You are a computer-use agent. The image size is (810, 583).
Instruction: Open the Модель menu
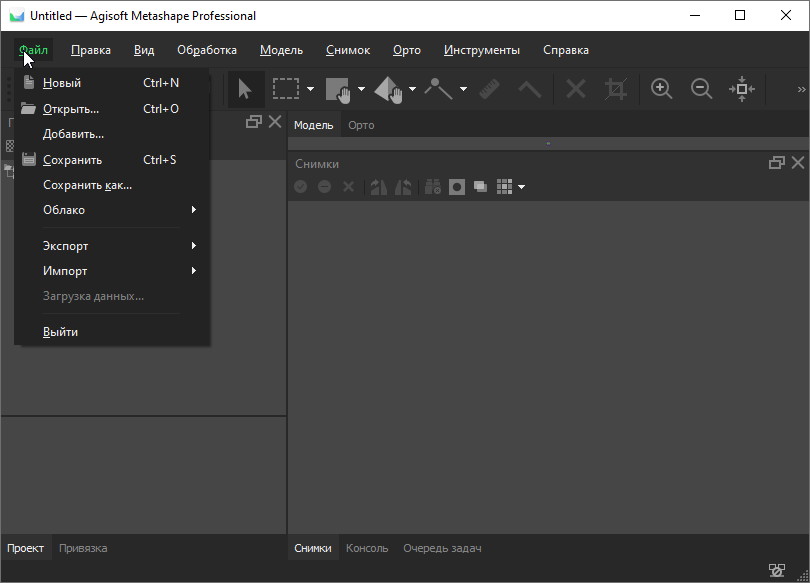[281, 50]
